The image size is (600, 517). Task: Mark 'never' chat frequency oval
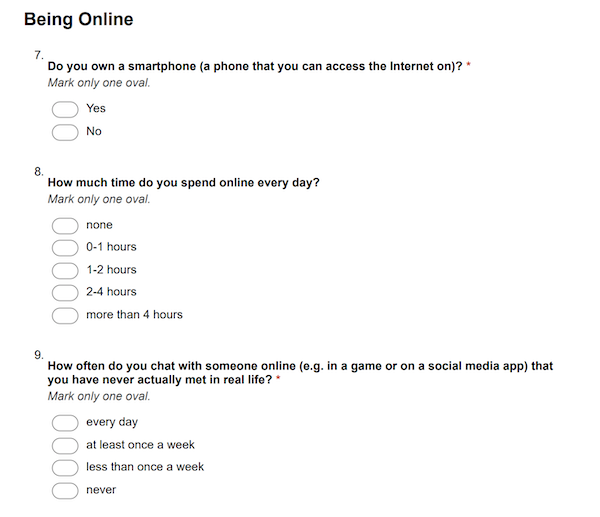[x=65, y=491]
